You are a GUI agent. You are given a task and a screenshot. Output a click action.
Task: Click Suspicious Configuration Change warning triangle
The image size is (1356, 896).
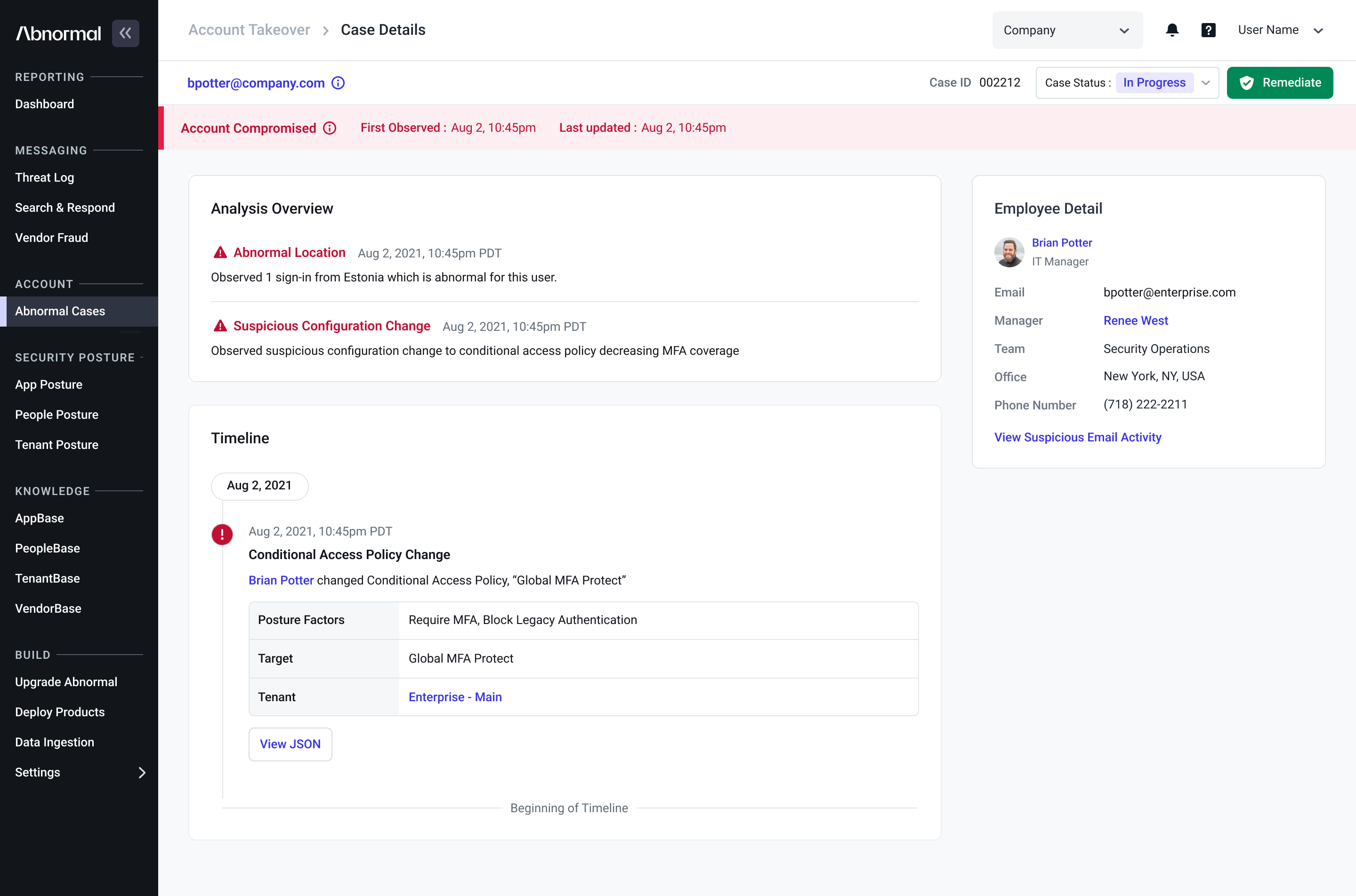[x=220, y=326]
